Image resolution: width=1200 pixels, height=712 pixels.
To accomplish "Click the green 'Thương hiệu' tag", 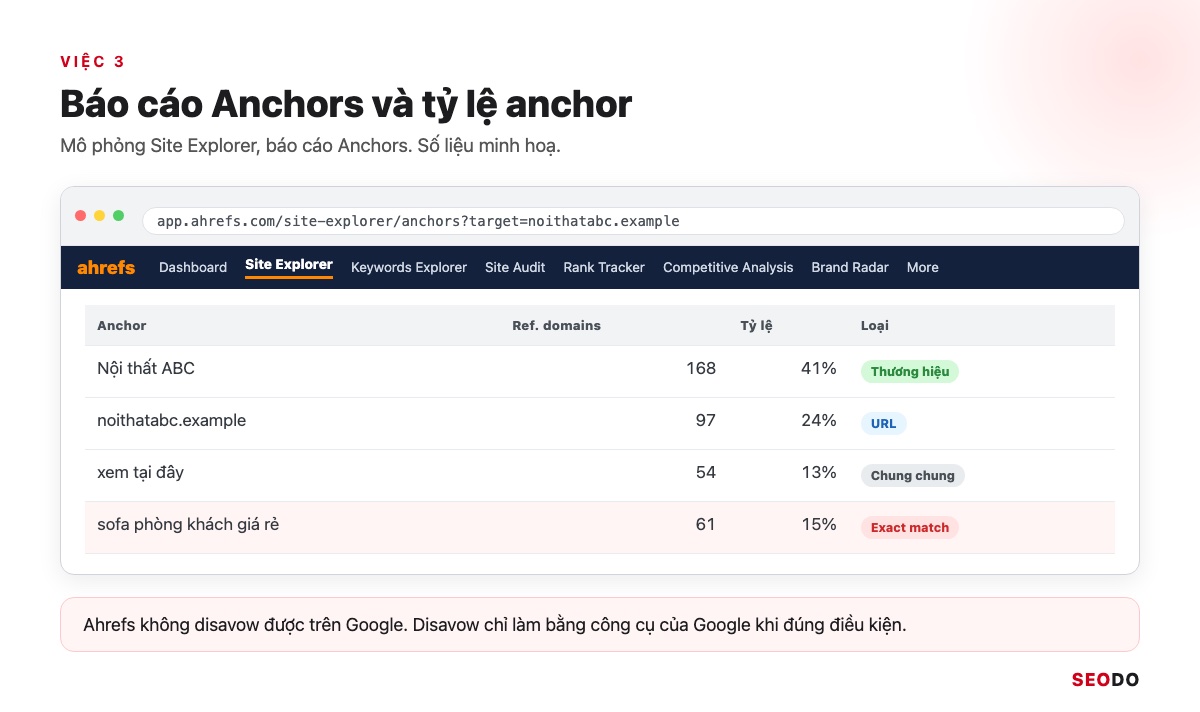I will pos(910,371).
